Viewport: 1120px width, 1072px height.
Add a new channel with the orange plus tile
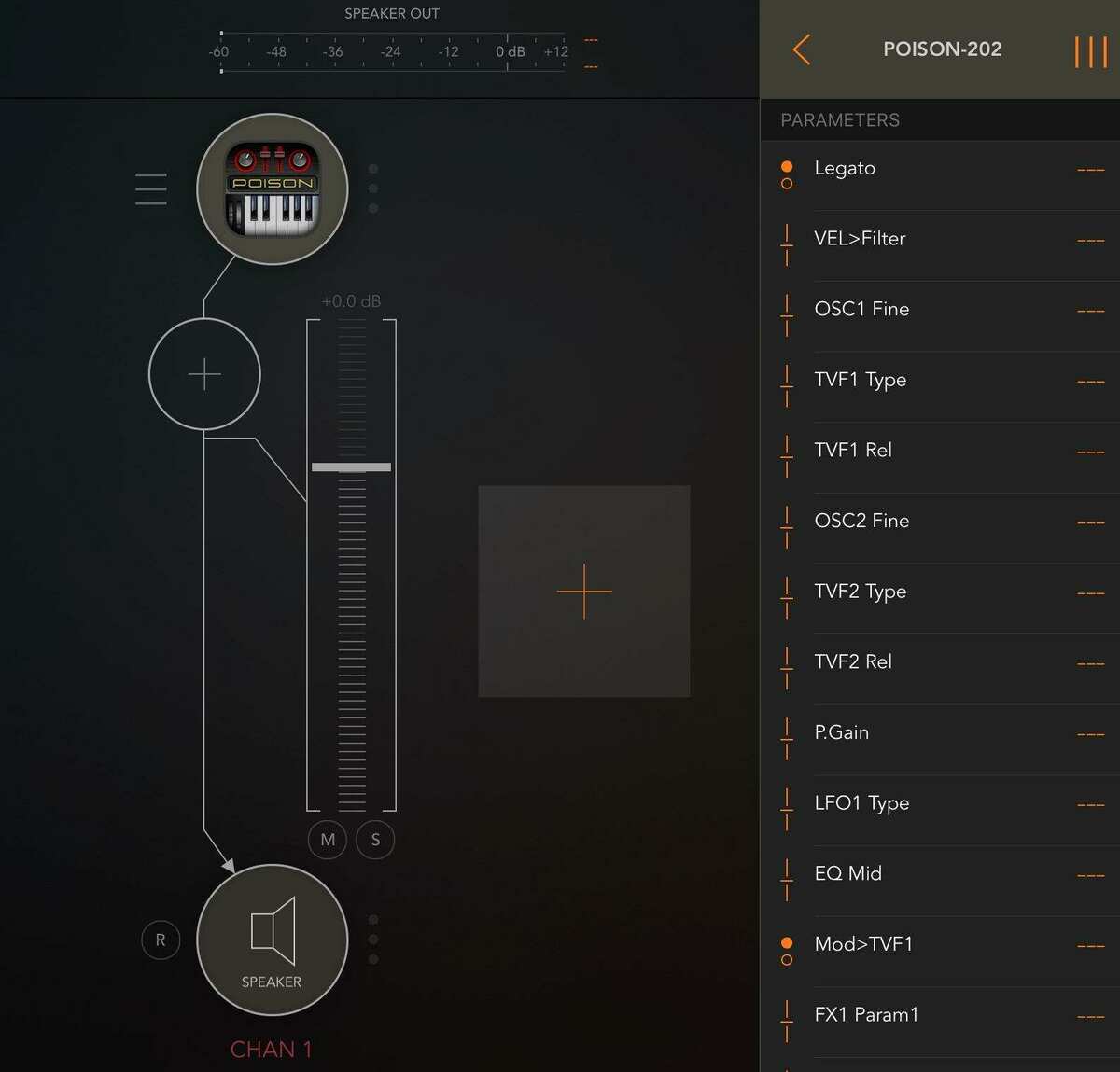(x=584, y=592)
